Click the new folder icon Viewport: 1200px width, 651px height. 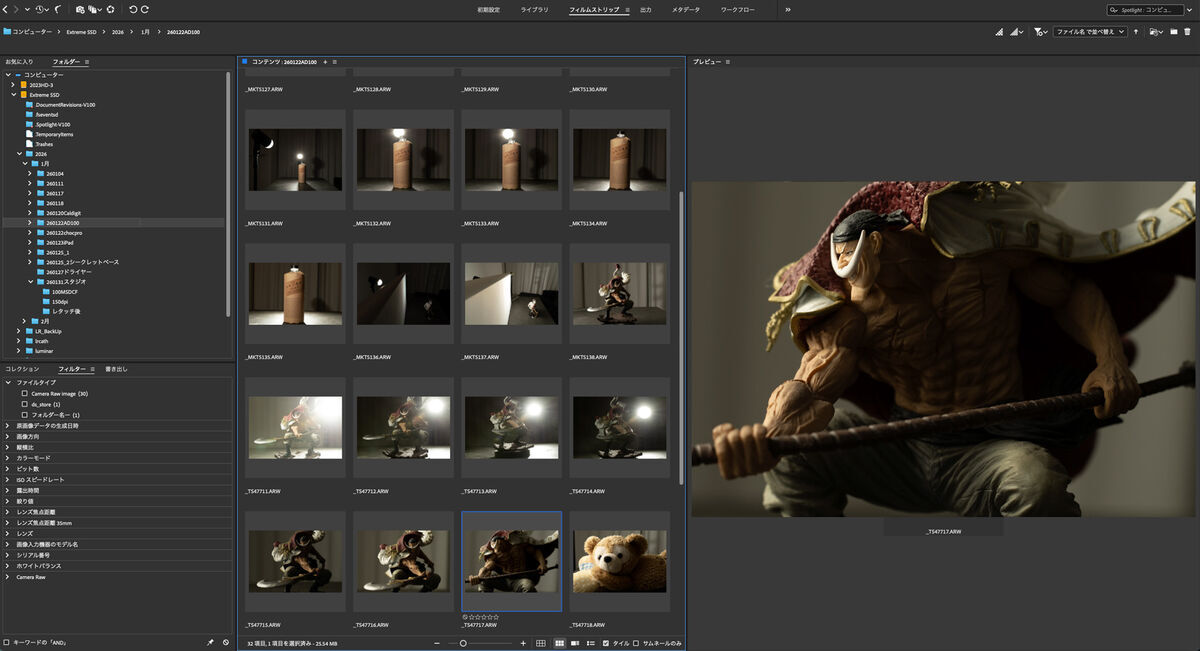[x=1174, y=31]
